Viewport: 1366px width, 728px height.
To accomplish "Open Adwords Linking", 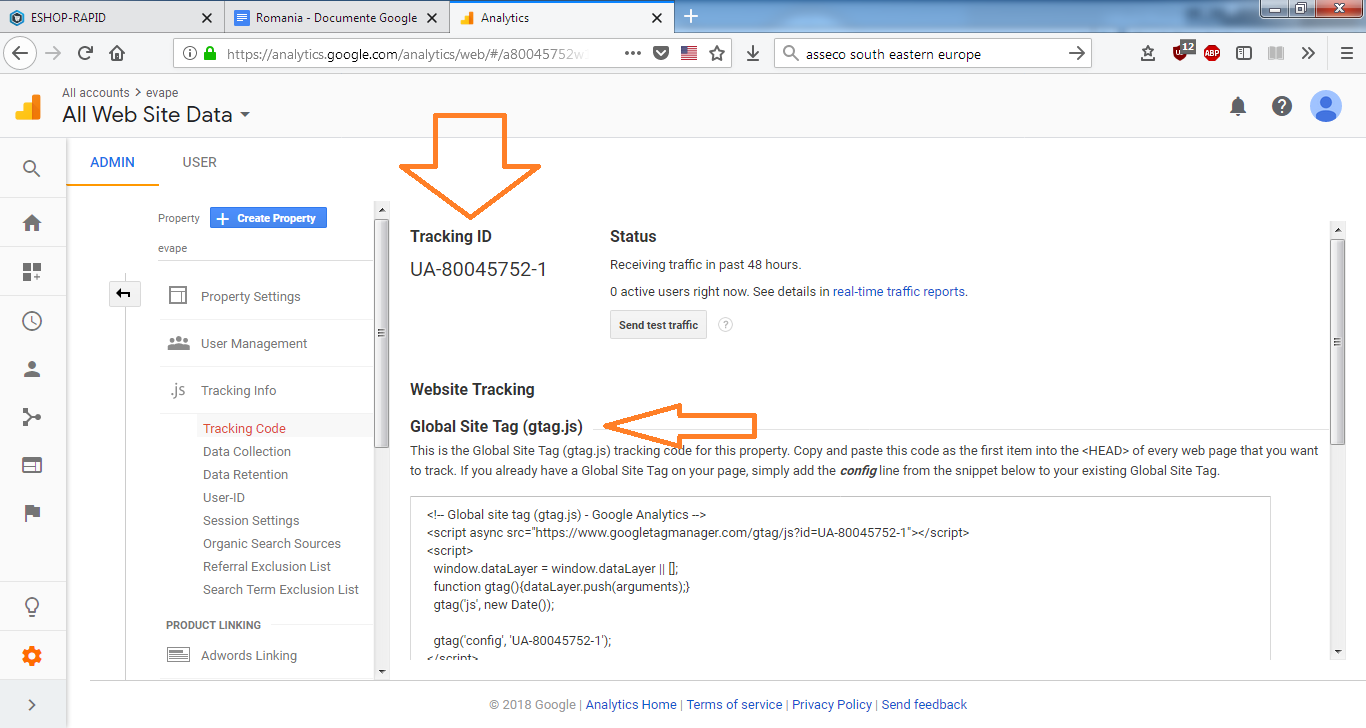I will 249,655.
